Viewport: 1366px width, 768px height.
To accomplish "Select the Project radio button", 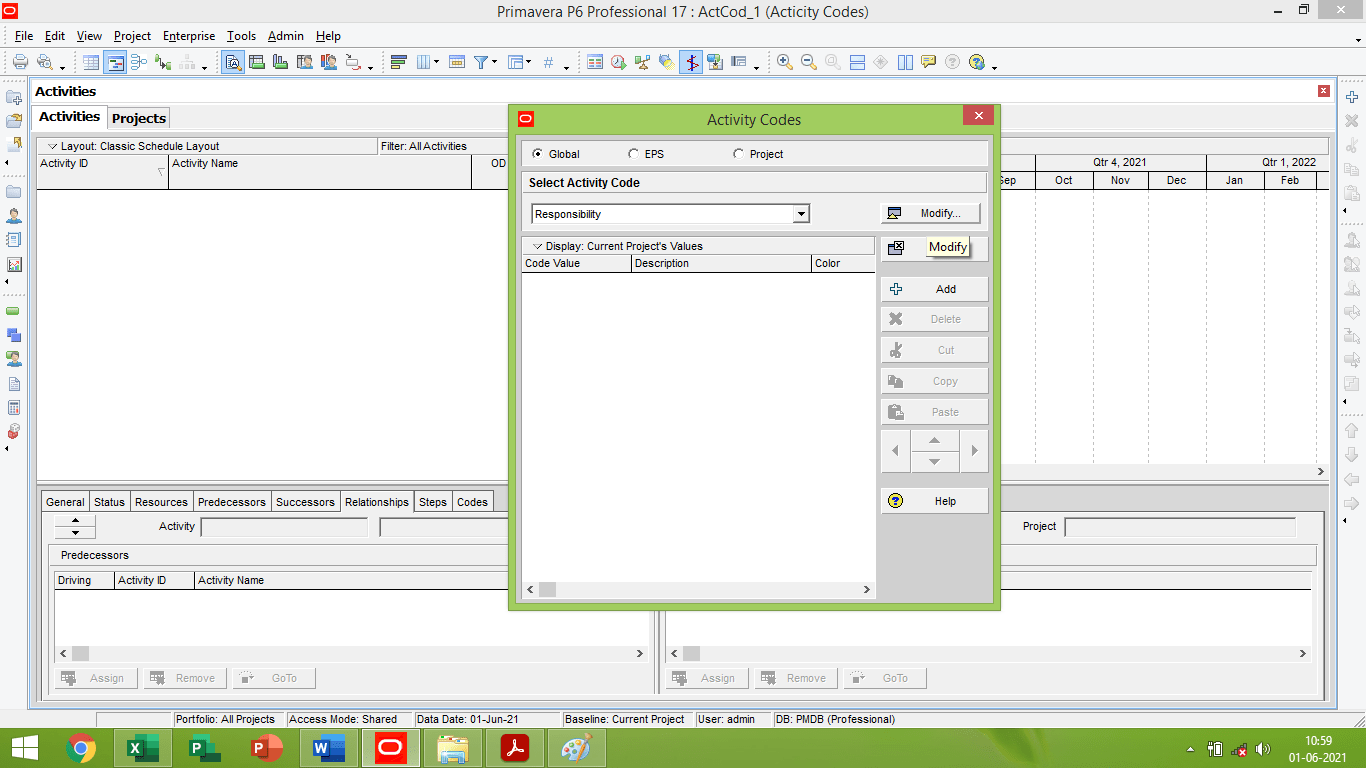I will coord(739,154).
